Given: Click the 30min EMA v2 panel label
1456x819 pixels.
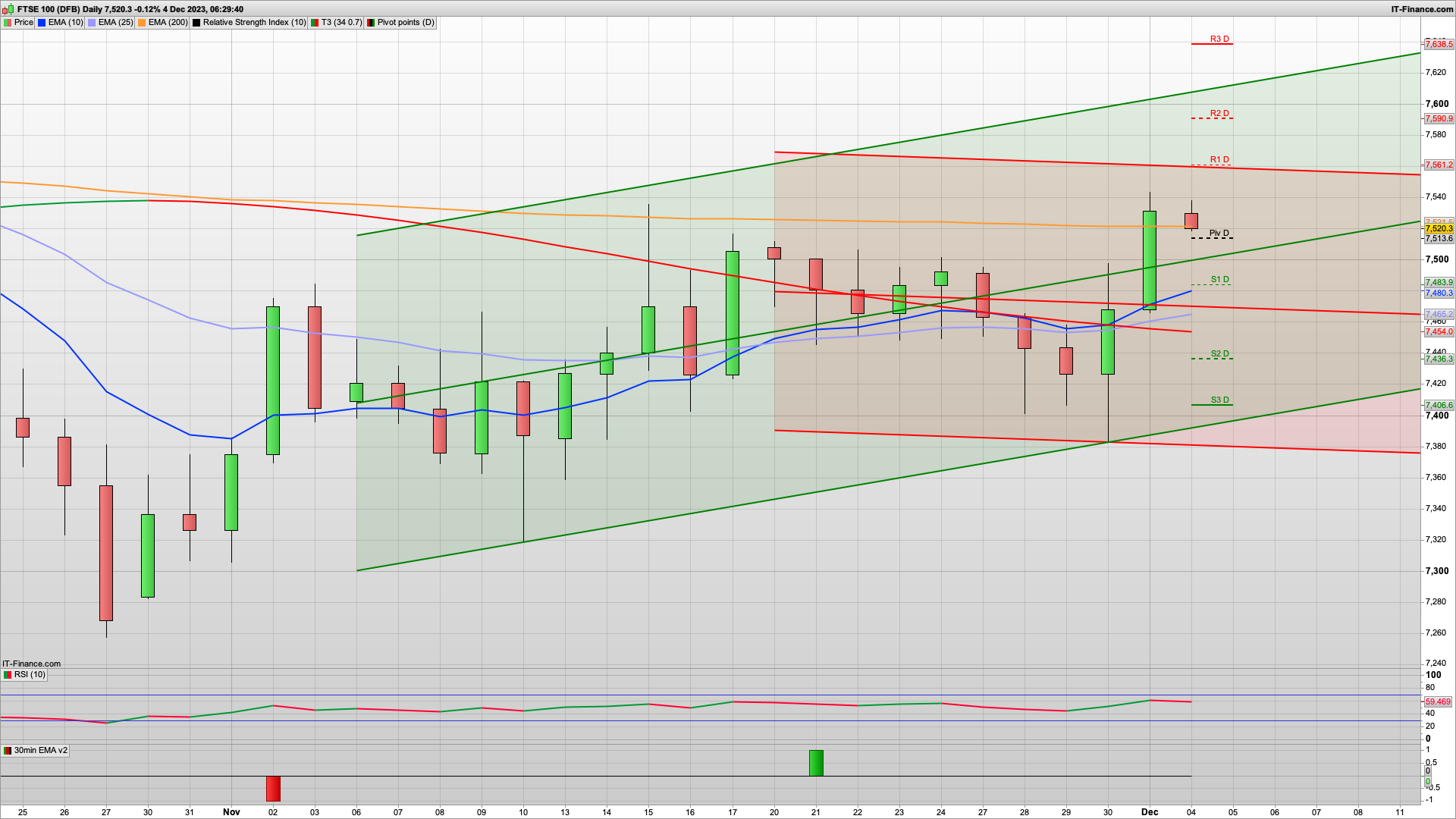Looking at the screenshot, I should [x=36, y=750].
